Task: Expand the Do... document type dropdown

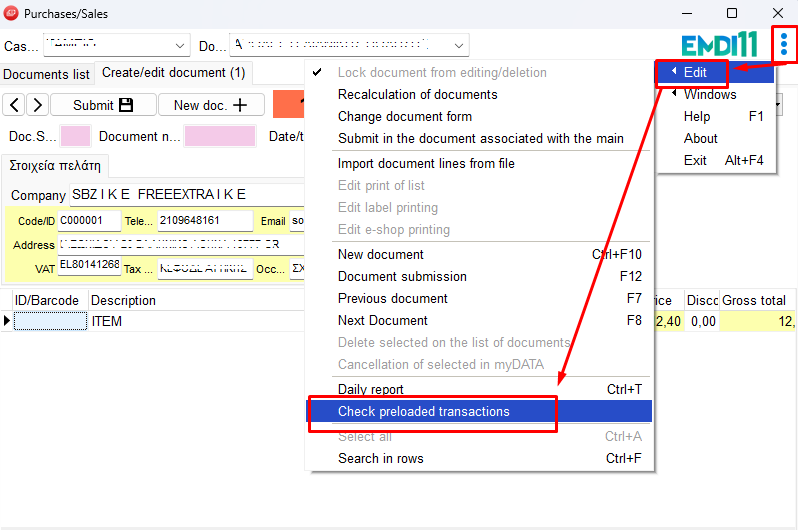Action: 459,46
